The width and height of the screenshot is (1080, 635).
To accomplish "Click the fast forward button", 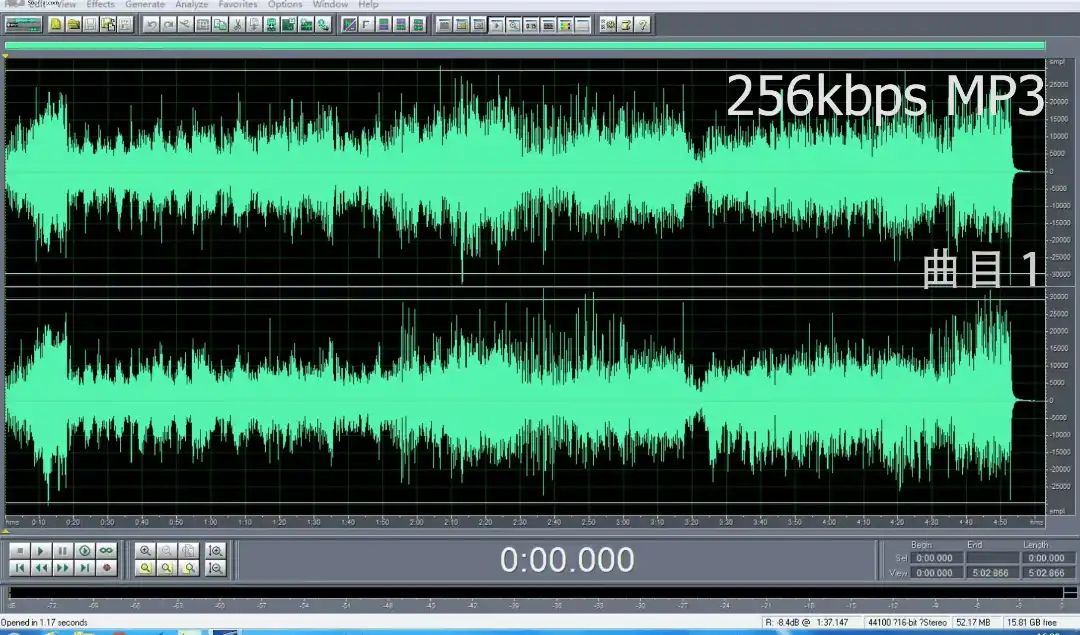I will point(62,568).
